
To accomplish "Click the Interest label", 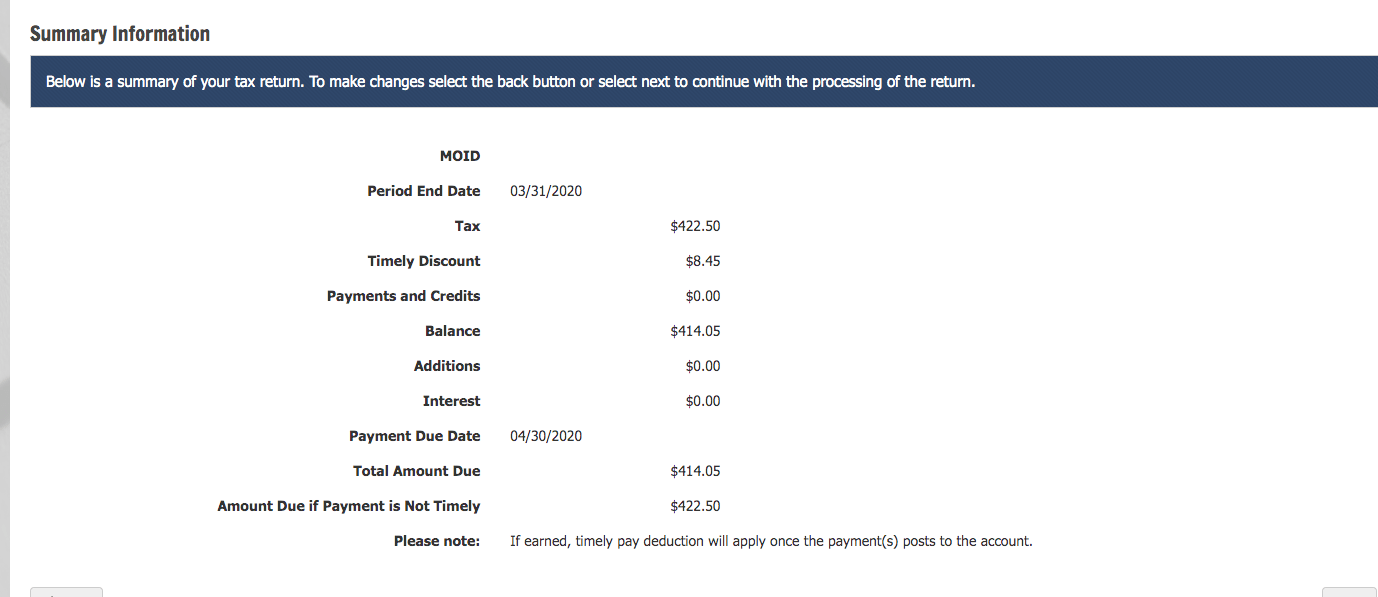I will tap(452, 400).
